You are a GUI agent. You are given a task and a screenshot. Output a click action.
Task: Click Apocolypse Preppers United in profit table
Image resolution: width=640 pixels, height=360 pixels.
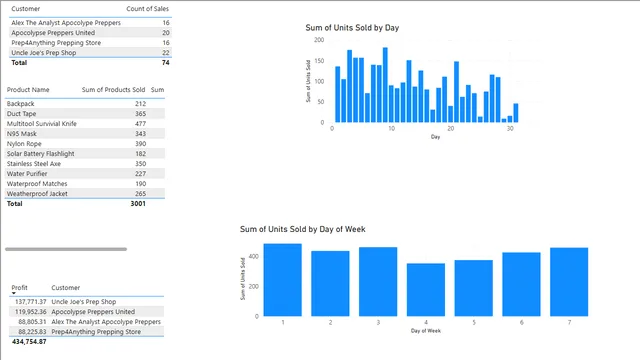tap(93, 311)
